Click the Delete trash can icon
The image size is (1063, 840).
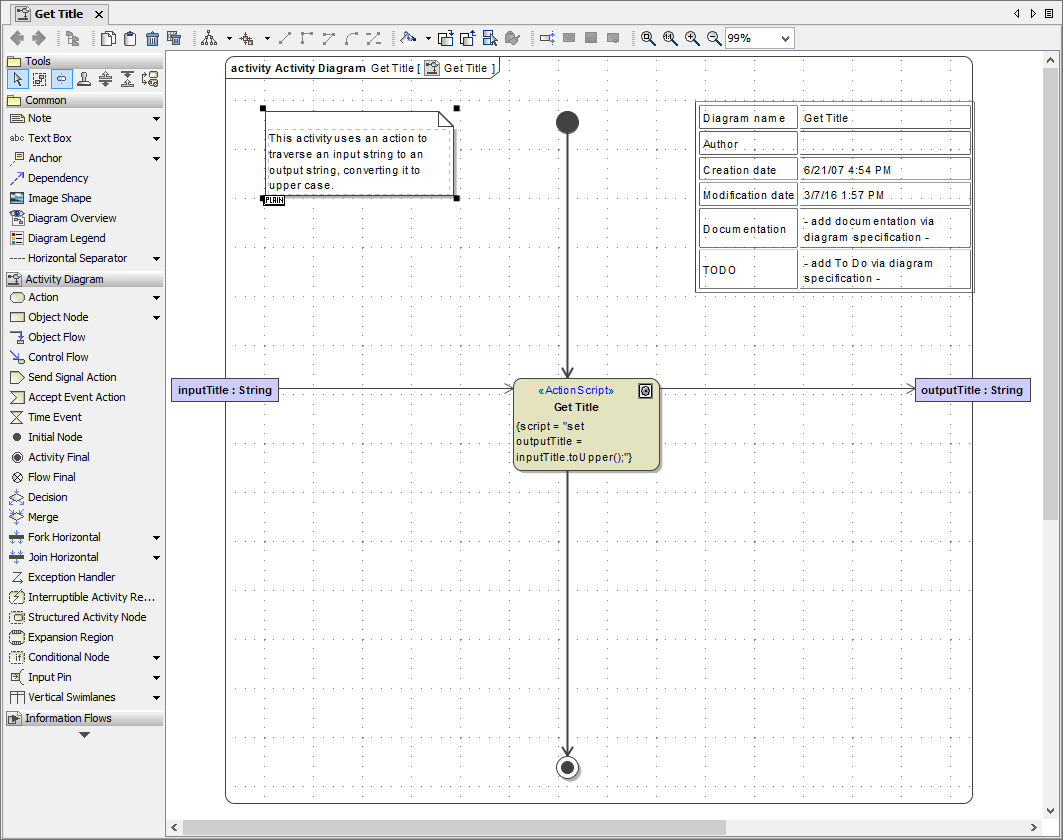pos(152,38)
